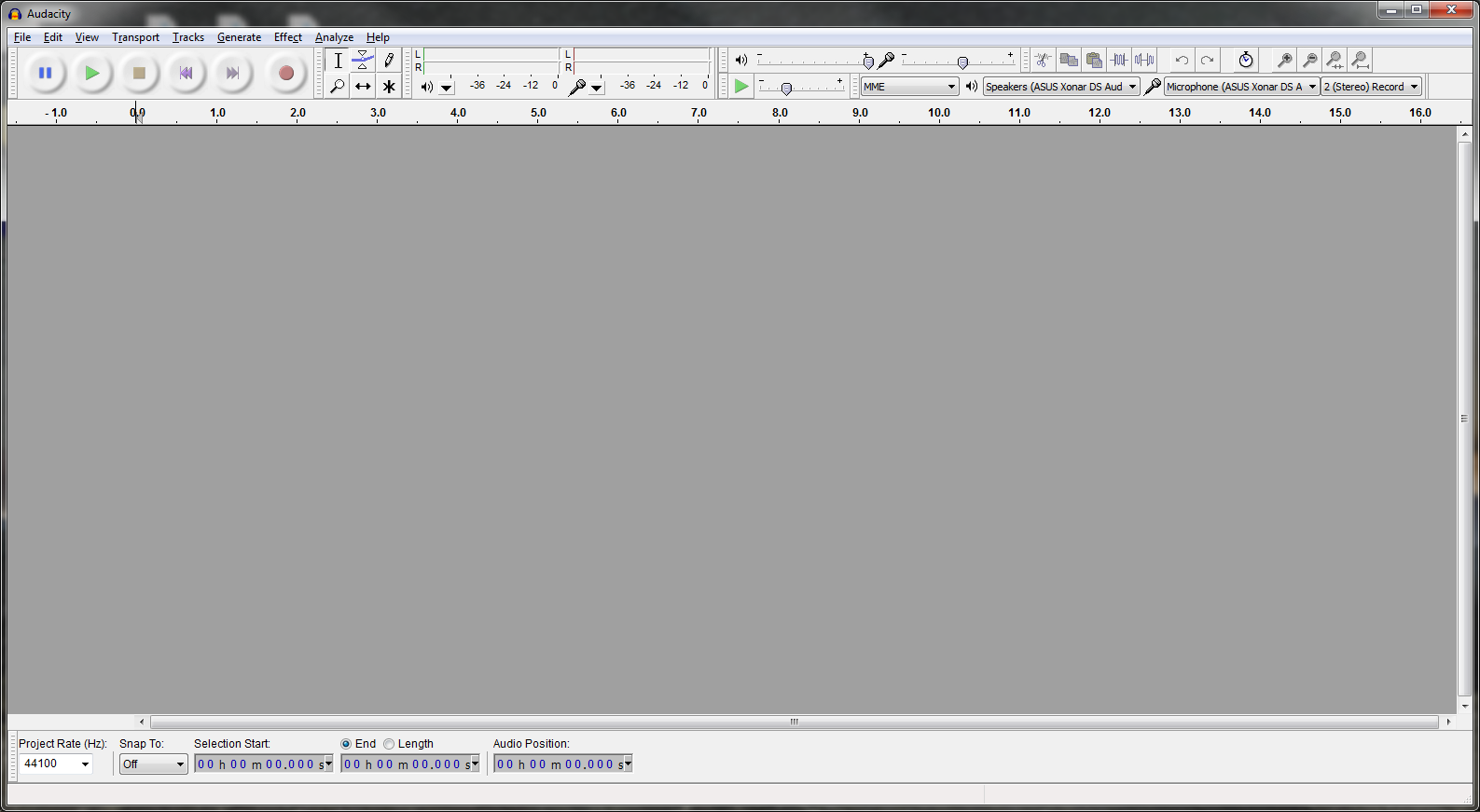Viewport: 1480px width, 812px height.
Task: Stop playback with the Stop button
Action: tap(139, 73)
